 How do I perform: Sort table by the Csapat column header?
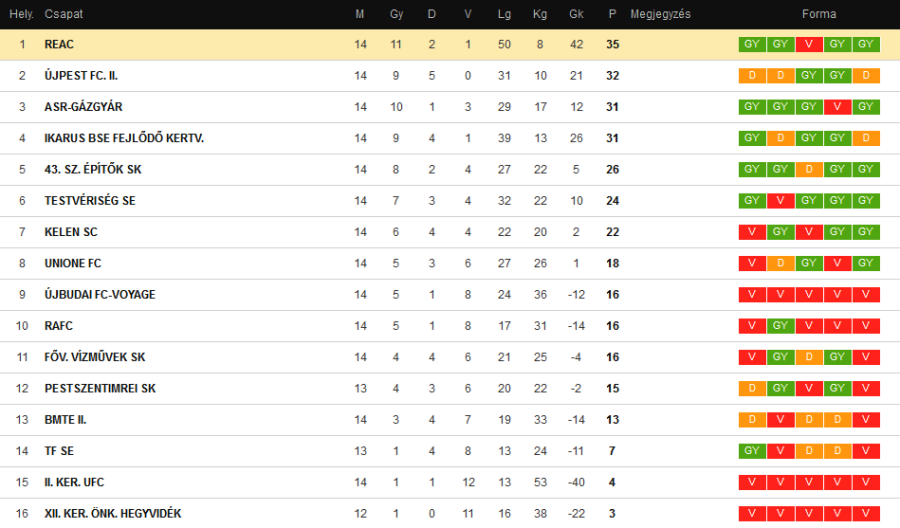pyautogui.click(x=63, y=14)
